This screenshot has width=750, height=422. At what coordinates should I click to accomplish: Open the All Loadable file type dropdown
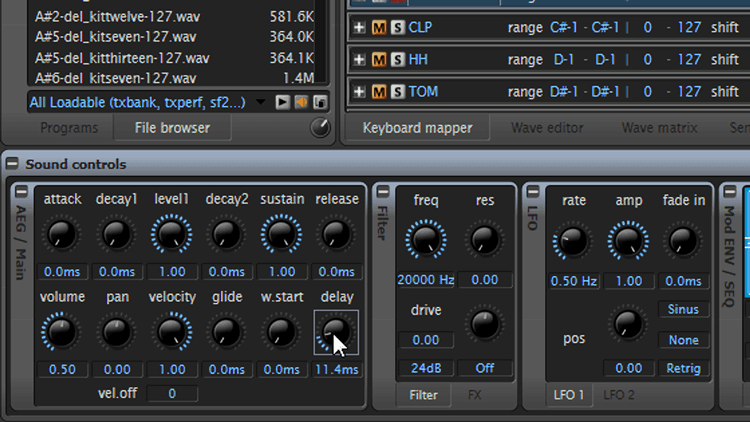click(260, 102)
